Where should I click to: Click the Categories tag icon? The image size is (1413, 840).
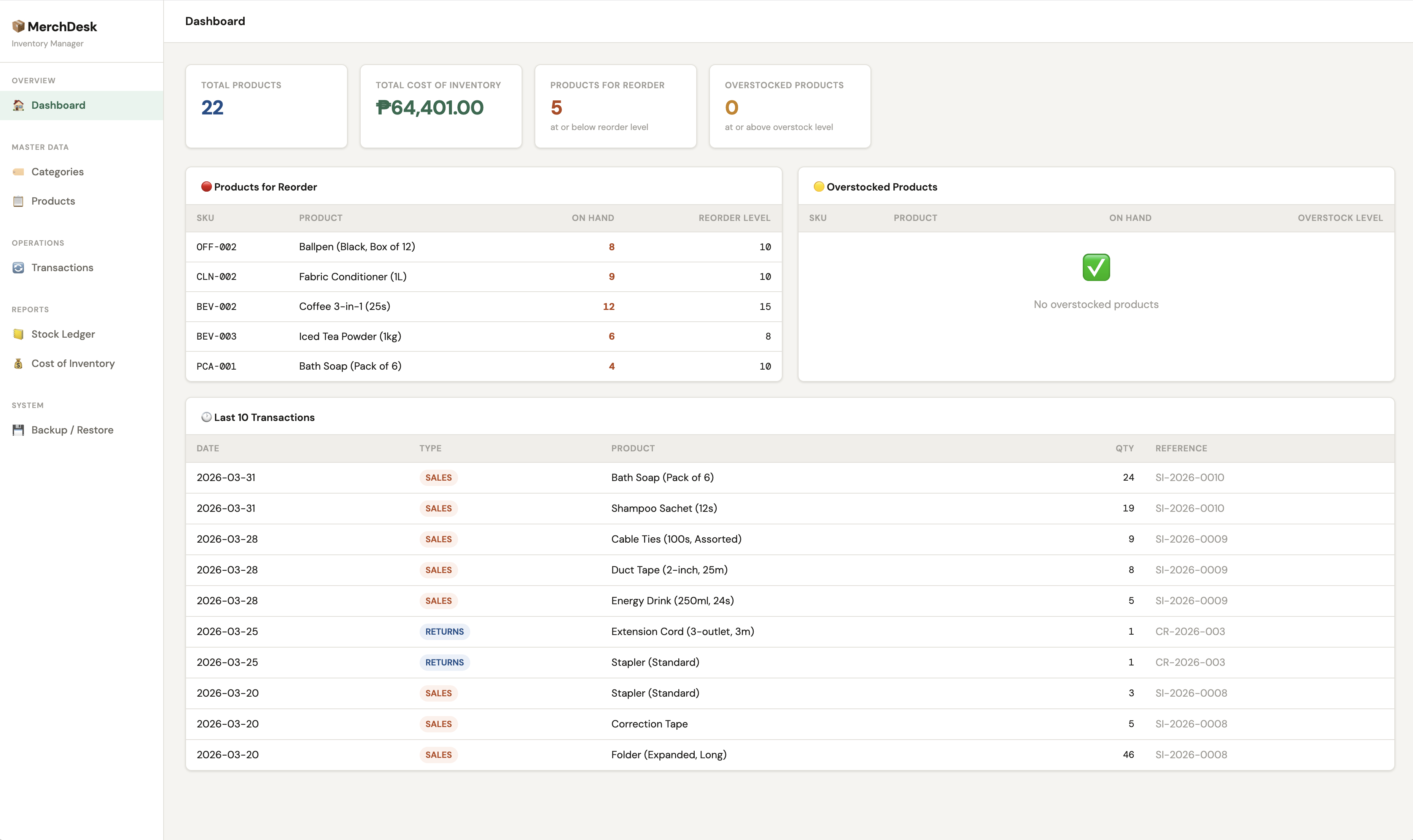(18, 171)
